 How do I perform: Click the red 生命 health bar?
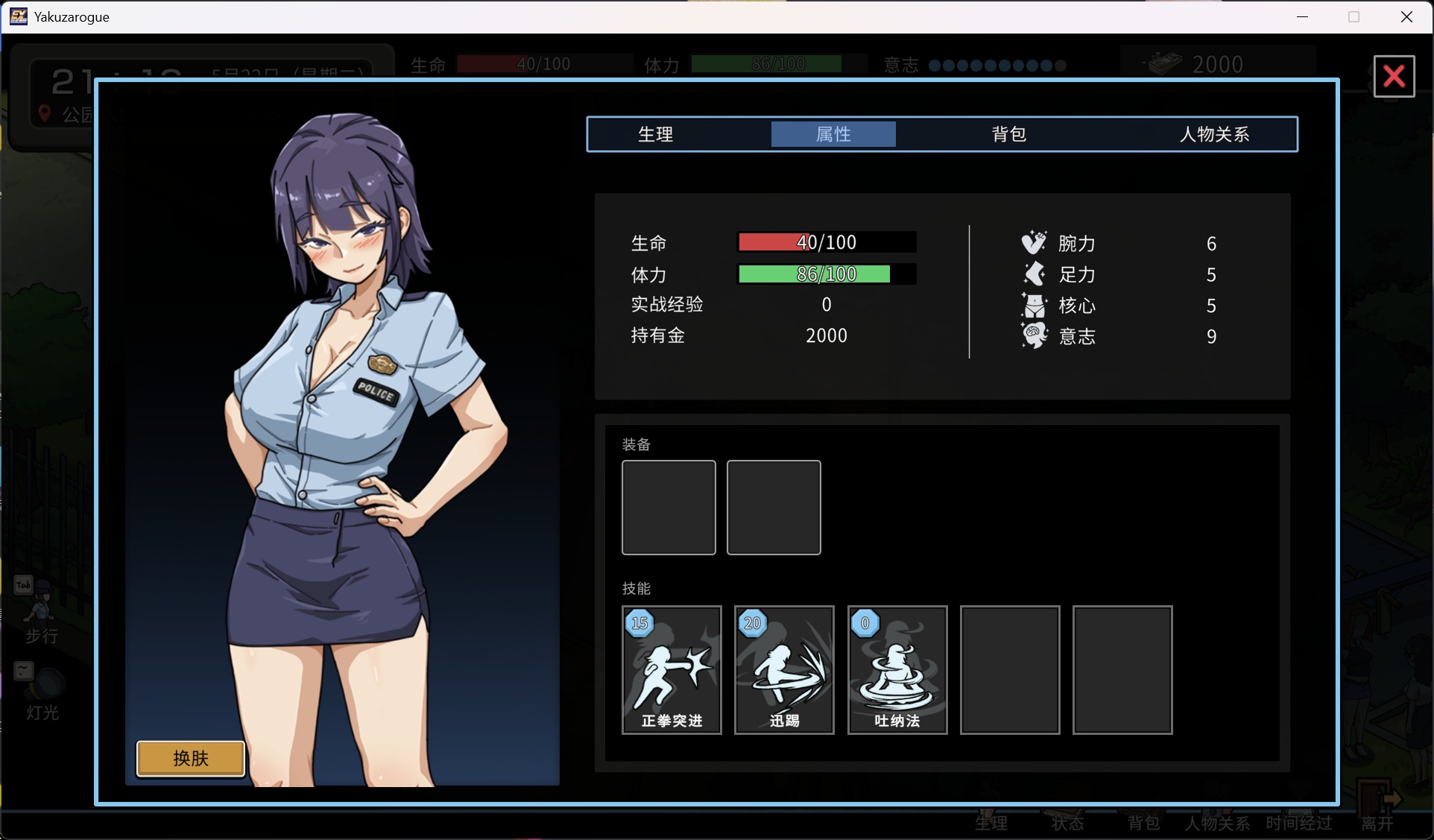pos(827,242)
